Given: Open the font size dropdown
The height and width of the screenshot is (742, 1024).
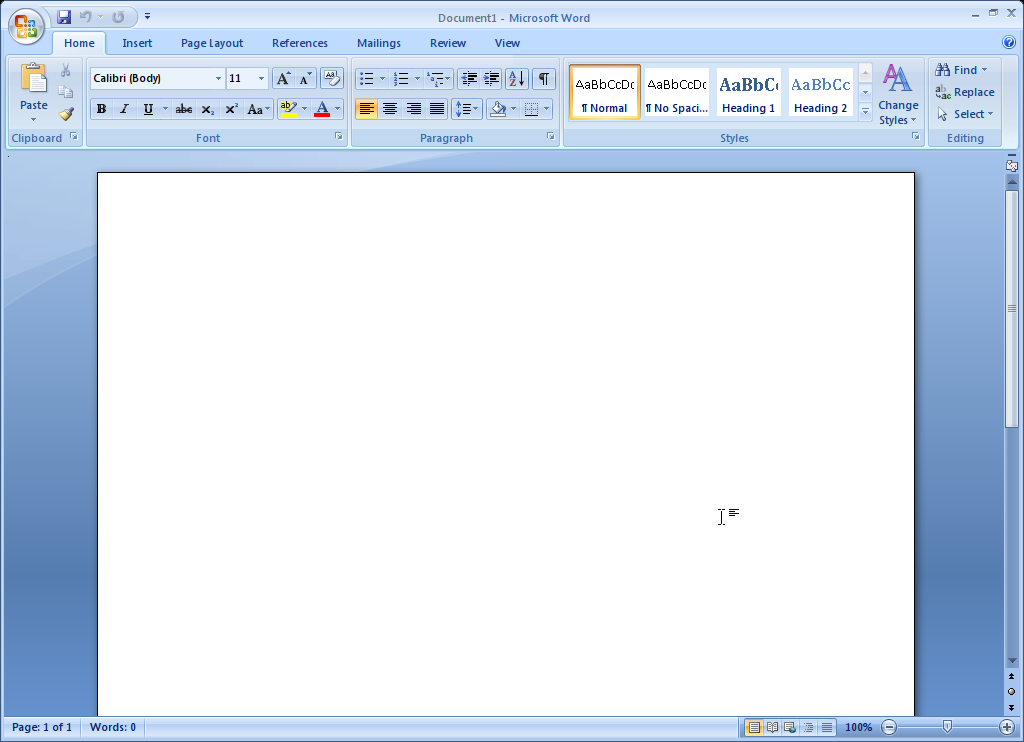Looking at the screenshot, I should point(261,78).
